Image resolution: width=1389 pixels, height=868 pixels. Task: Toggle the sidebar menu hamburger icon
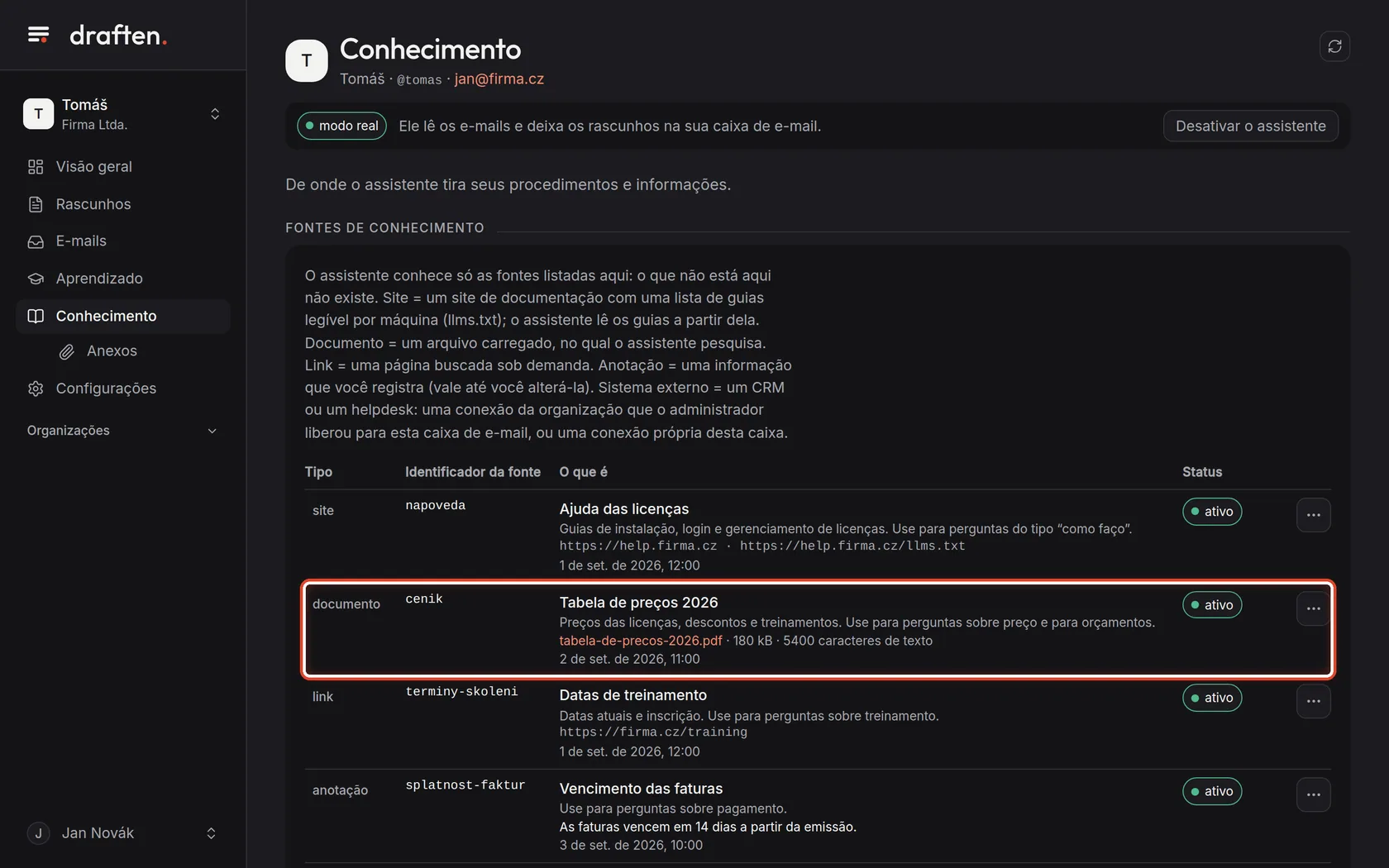click(x=38, y=35)
